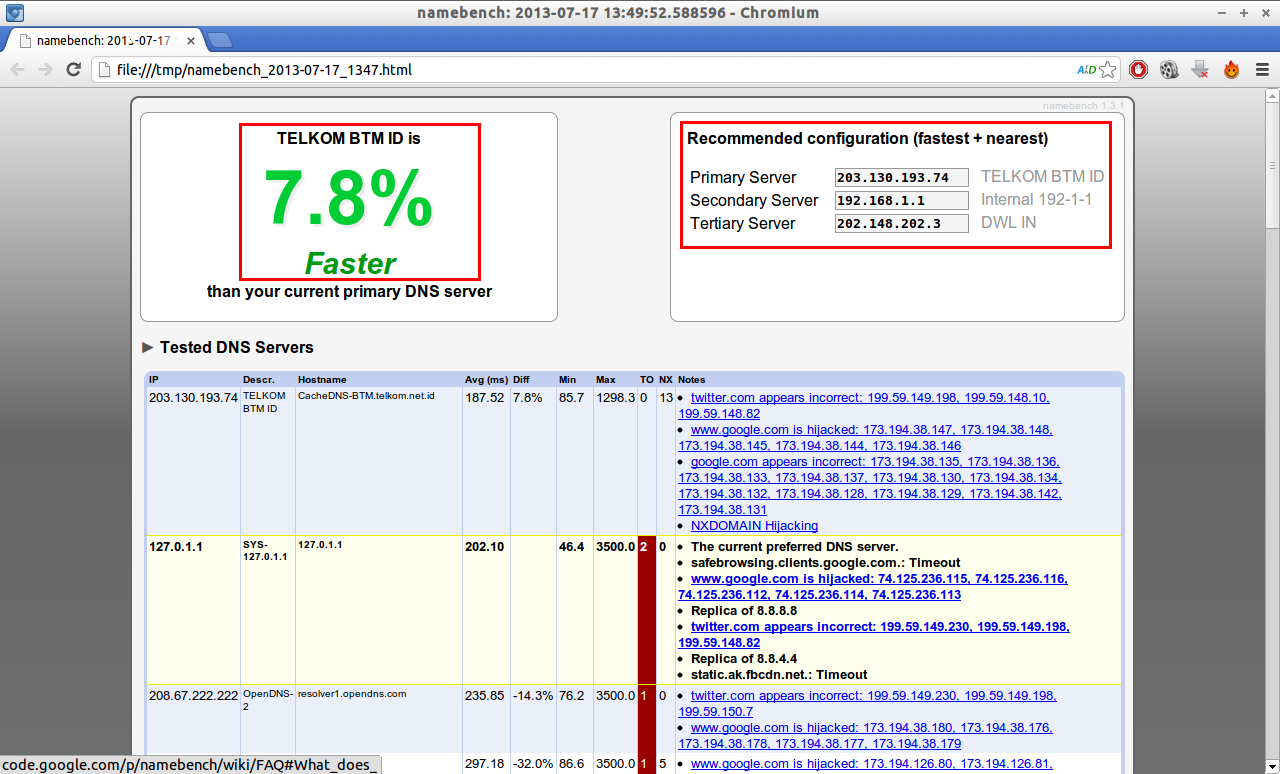This screenshot has height=774, width=1280.
Task: Open 127.0.1.1's www.google.com is hijacked link
Action: [873, 586]
